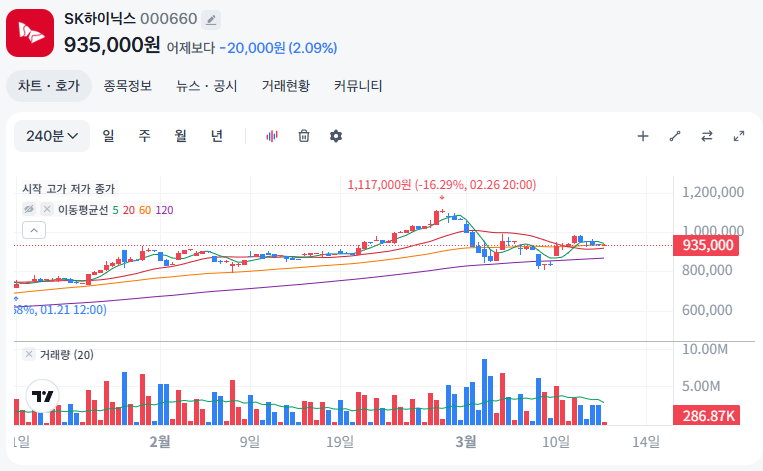Click the 9일 date axis label
This screenshot has height=471, width=763.
tap(250, 442)
